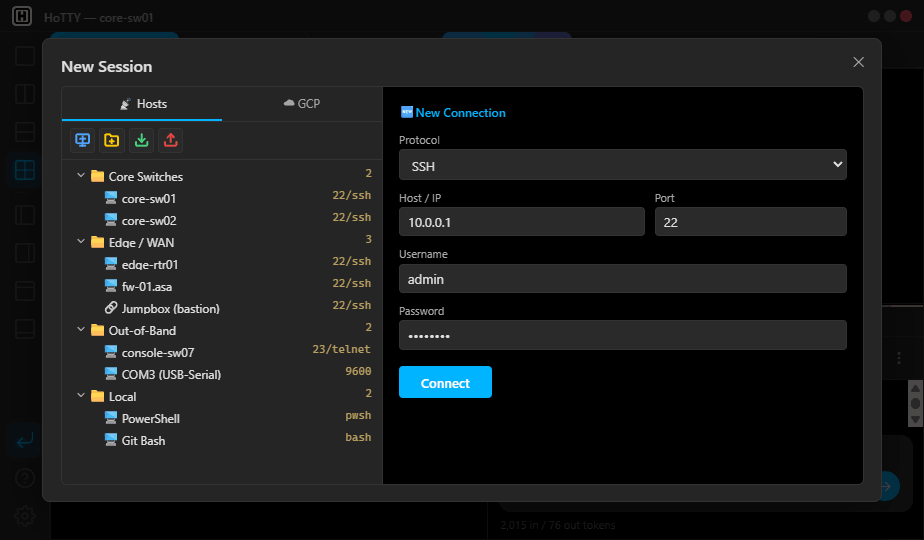Image resolution: width=924 pixels, height=540 pixels.
Task: Click the Host / IP input field
Action: click(522, 222)
